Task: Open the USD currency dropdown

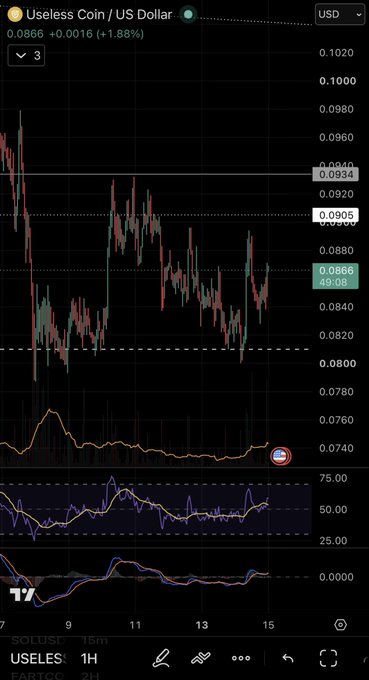Action: [340, 14]
